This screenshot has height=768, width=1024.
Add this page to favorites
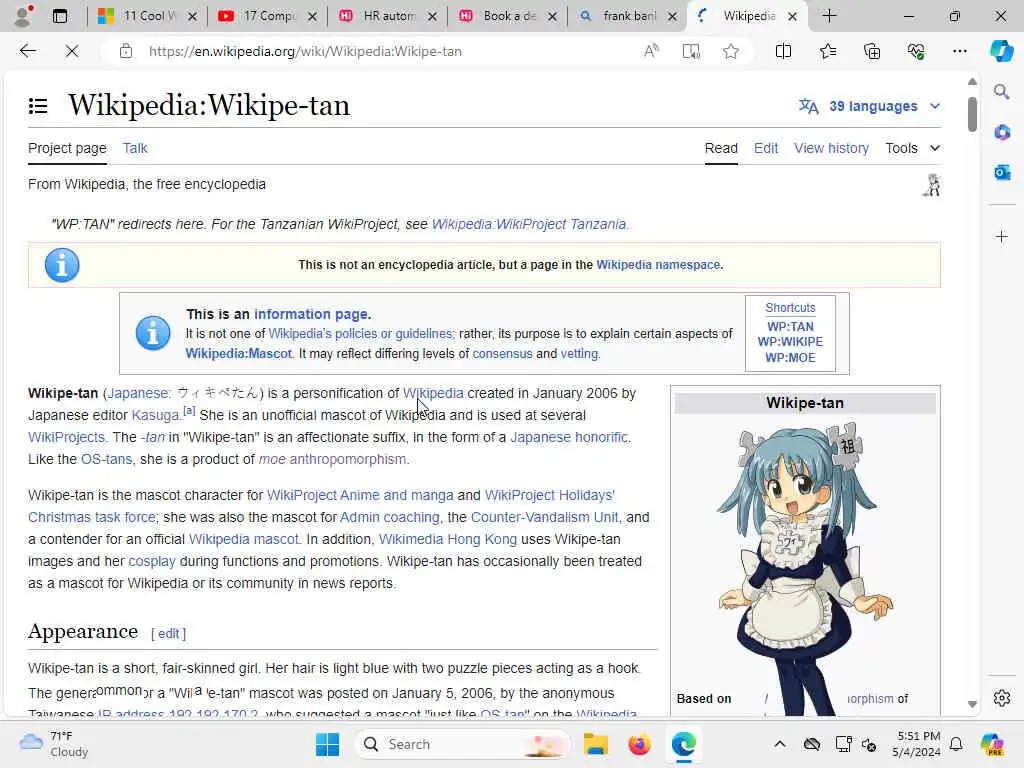(x=731, y=51)
